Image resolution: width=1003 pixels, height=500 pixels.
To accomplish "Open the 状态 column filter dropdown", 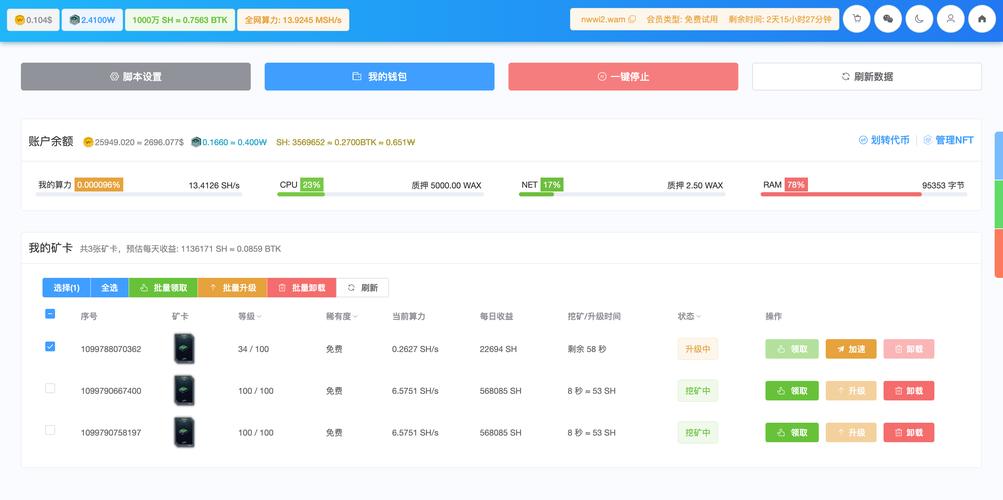I will pos(699,316).
